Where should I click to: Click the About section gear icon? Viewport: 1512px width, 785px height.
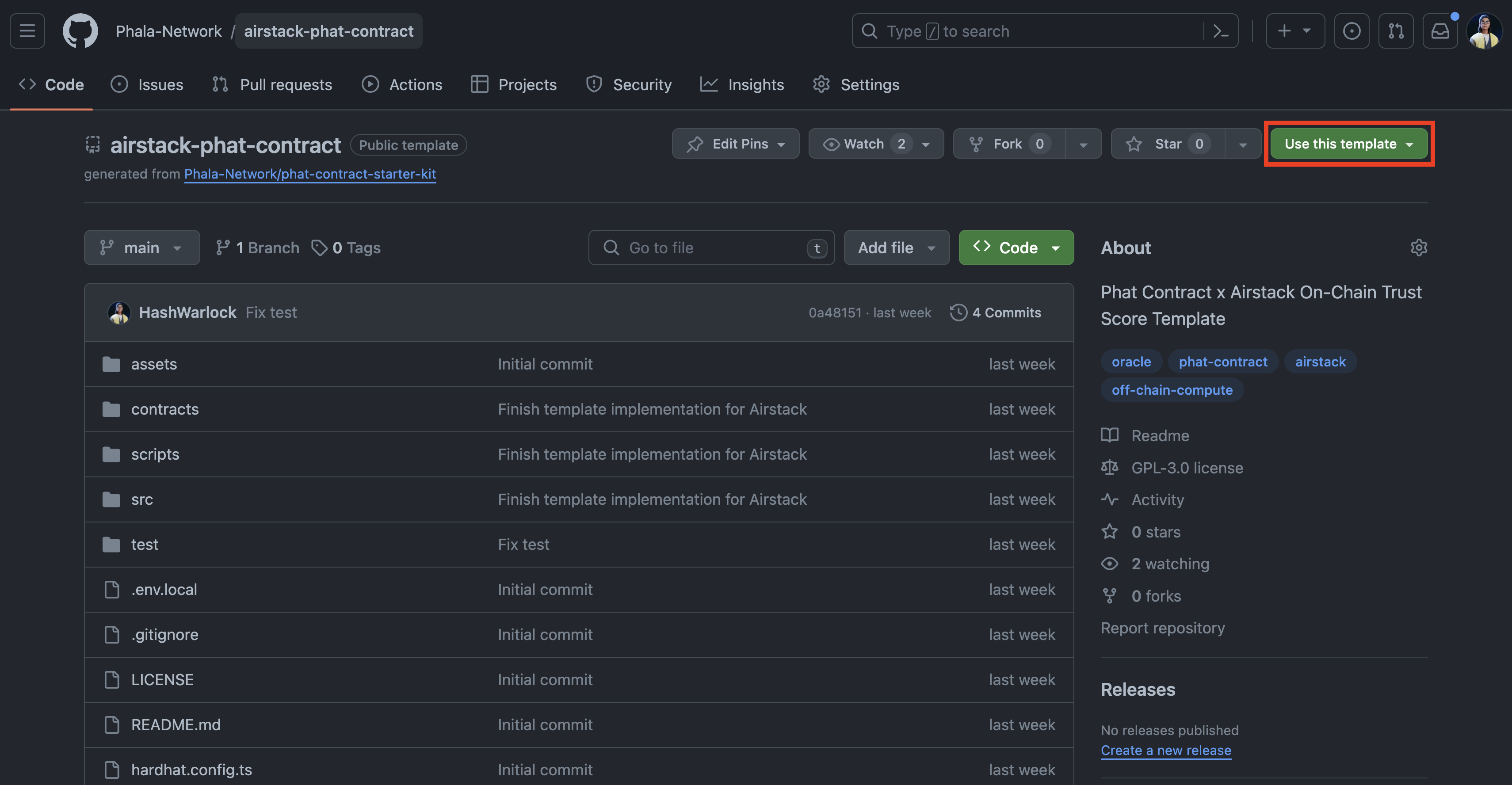pyautogui.click(x=1418, y=248)
